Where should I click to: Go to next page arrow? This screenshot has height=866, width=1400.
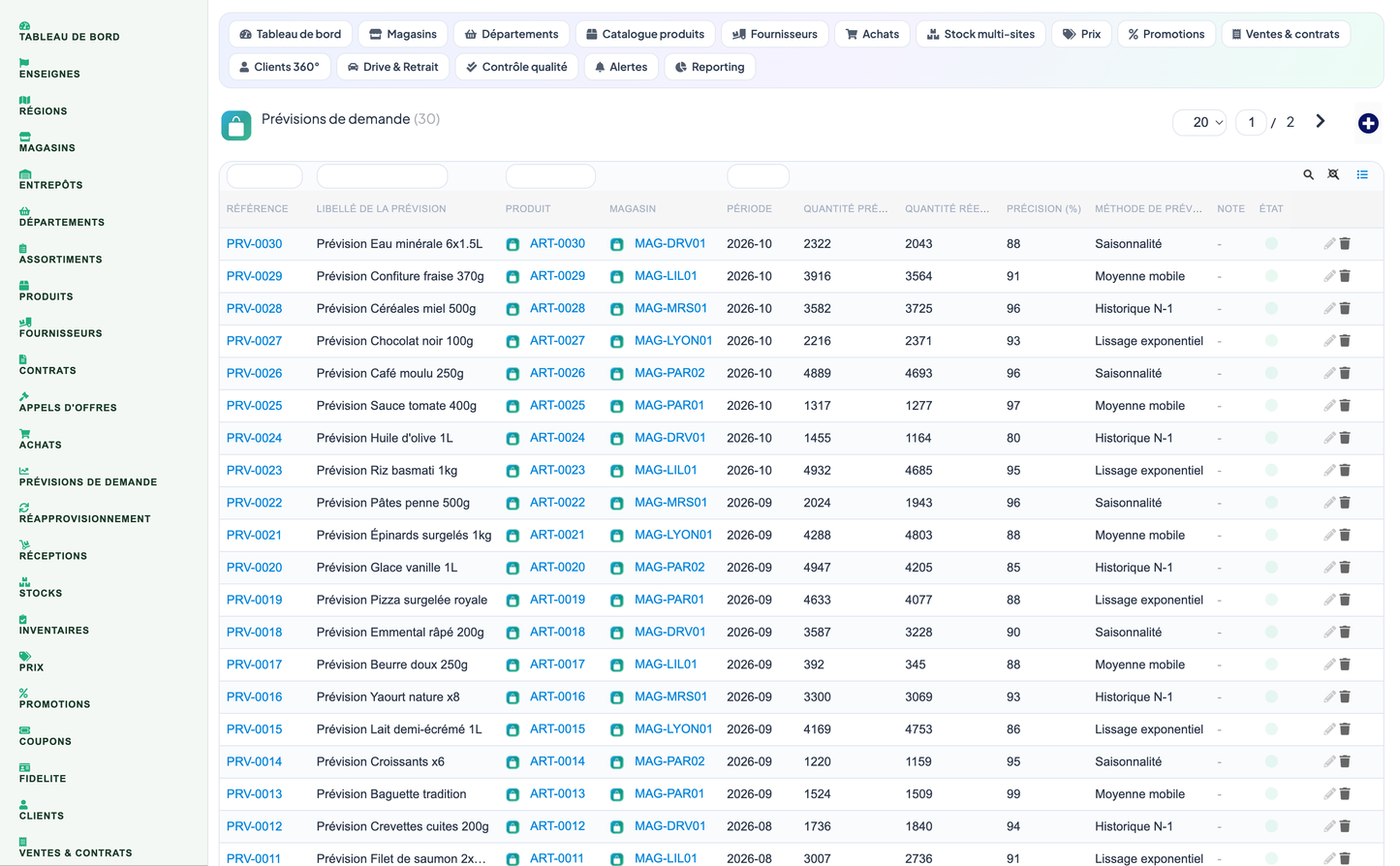pyautogui.click(x=1320, y=121)
